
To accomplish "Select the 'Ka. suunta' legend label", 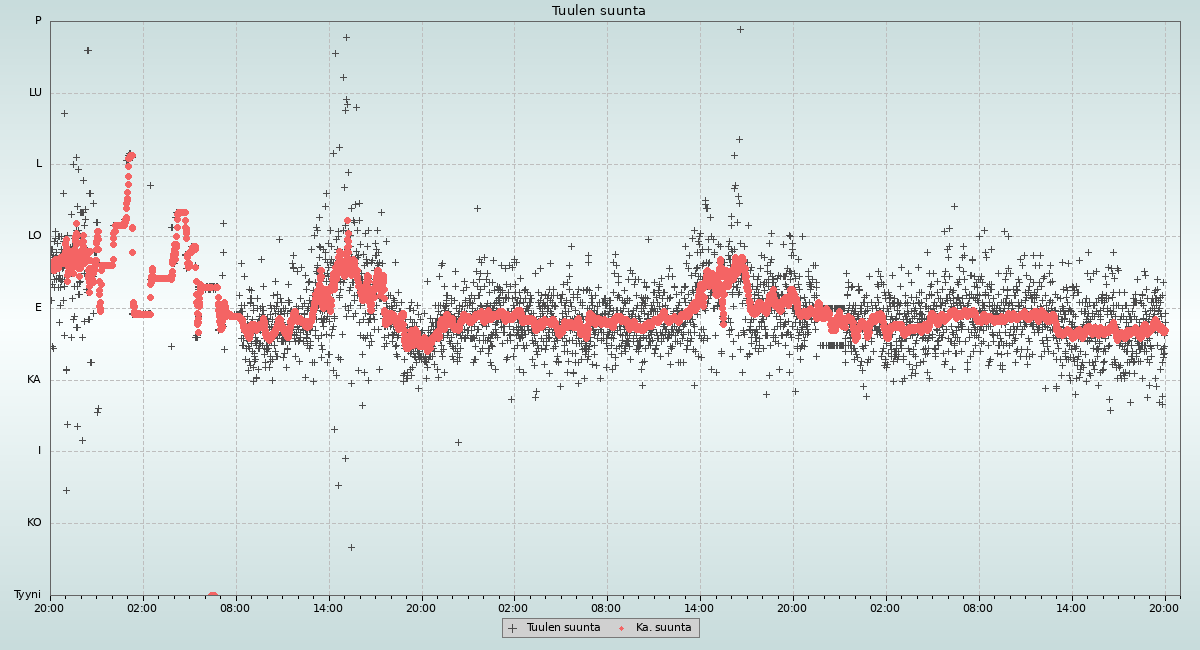I will [x=663, y=628].
